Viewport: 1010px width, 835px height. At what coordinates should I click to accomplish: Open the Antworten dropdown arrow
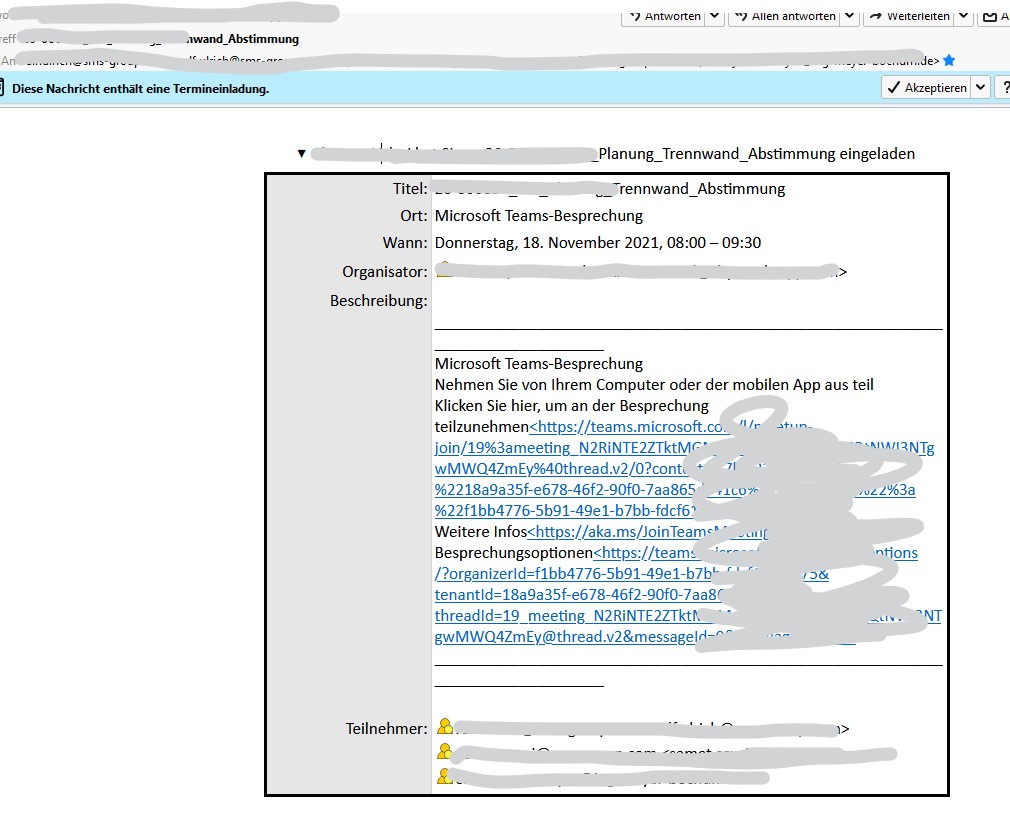(714, 17)
